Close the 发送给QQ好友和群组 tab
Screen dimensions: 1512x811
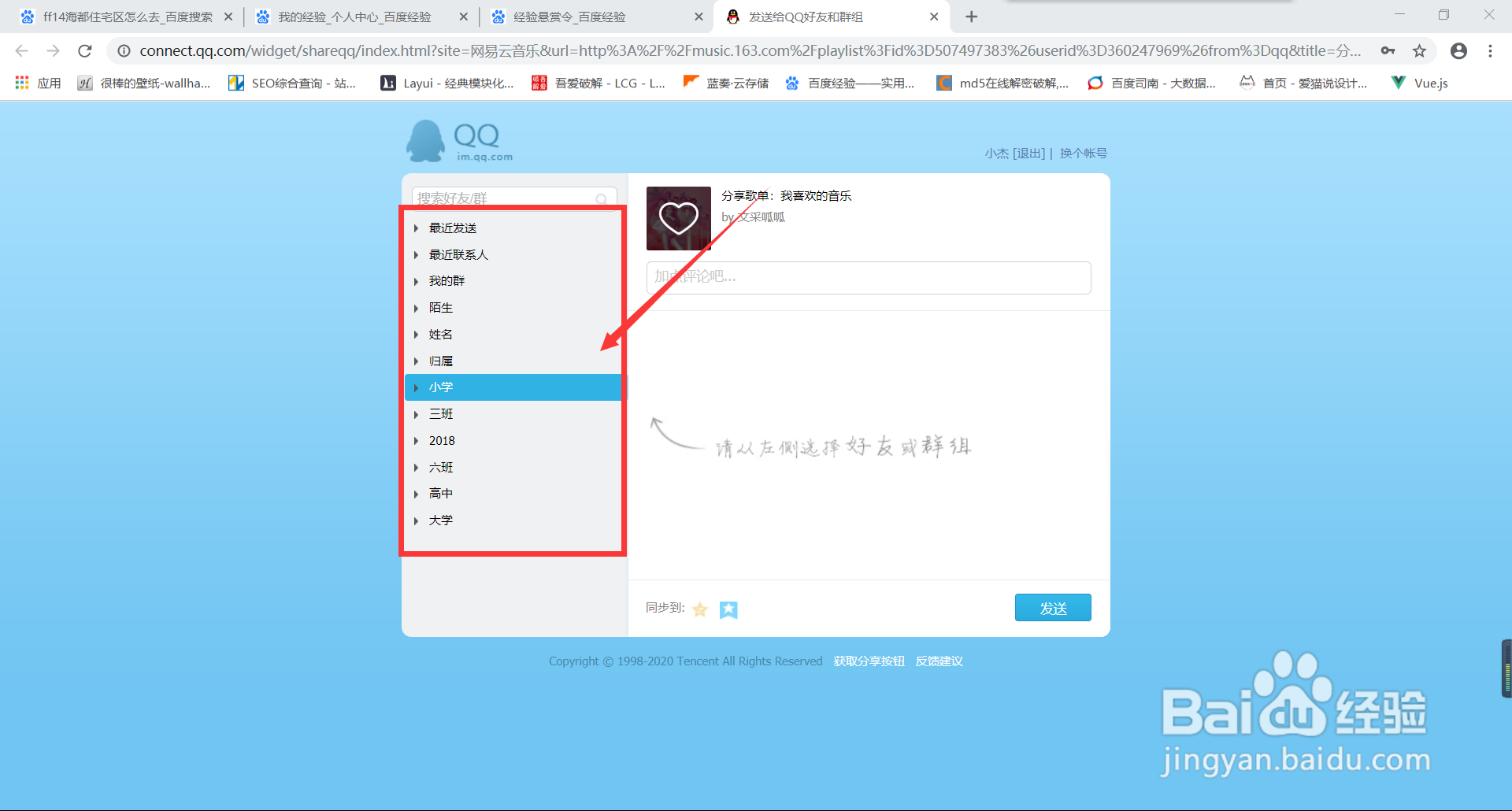(x=934, y=17)
